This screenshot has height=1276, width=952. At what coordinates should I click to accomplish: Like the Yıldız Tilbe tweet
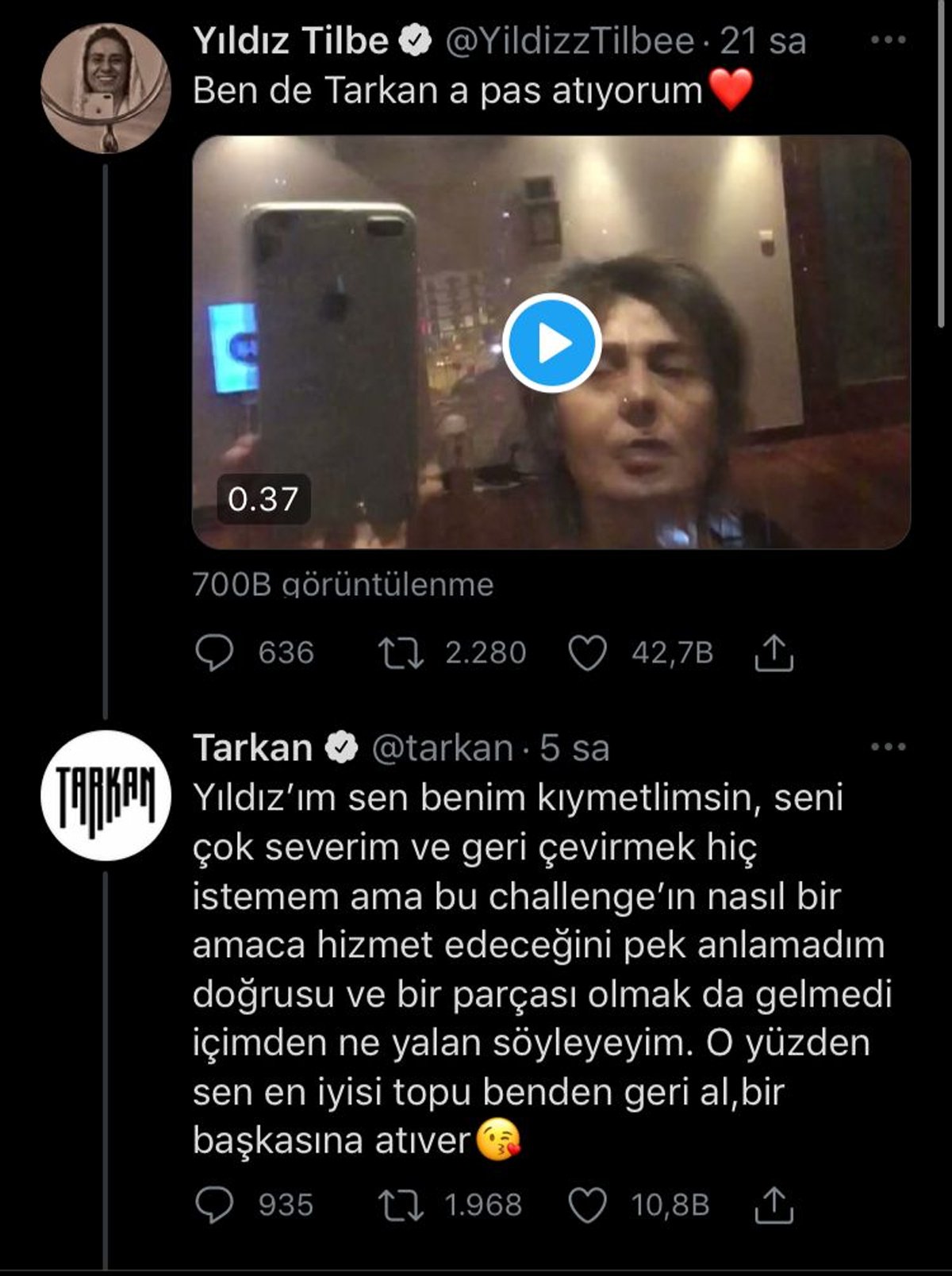pos(588,653)
